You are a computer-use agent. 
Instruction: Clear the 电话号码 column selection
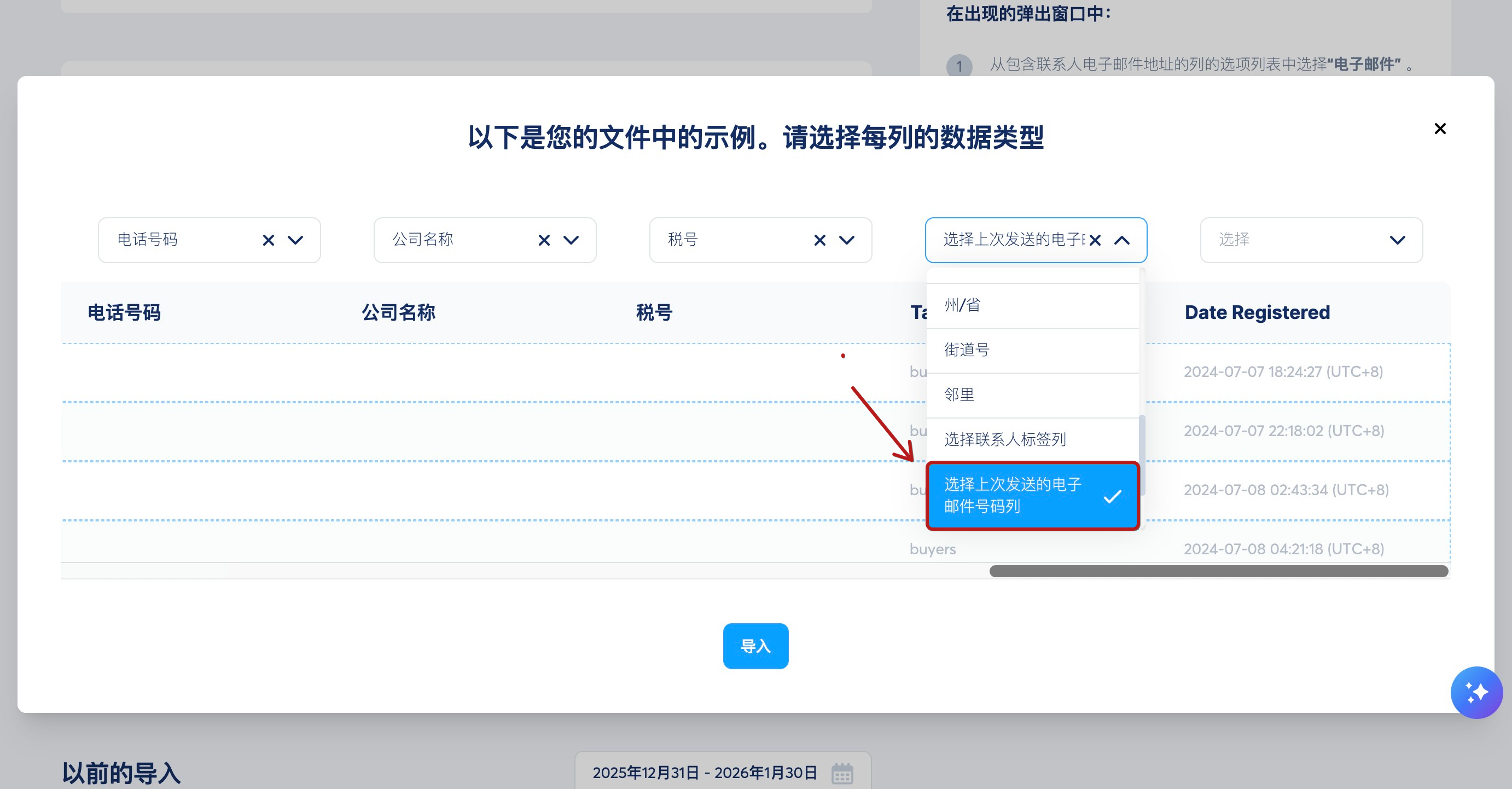268,240
